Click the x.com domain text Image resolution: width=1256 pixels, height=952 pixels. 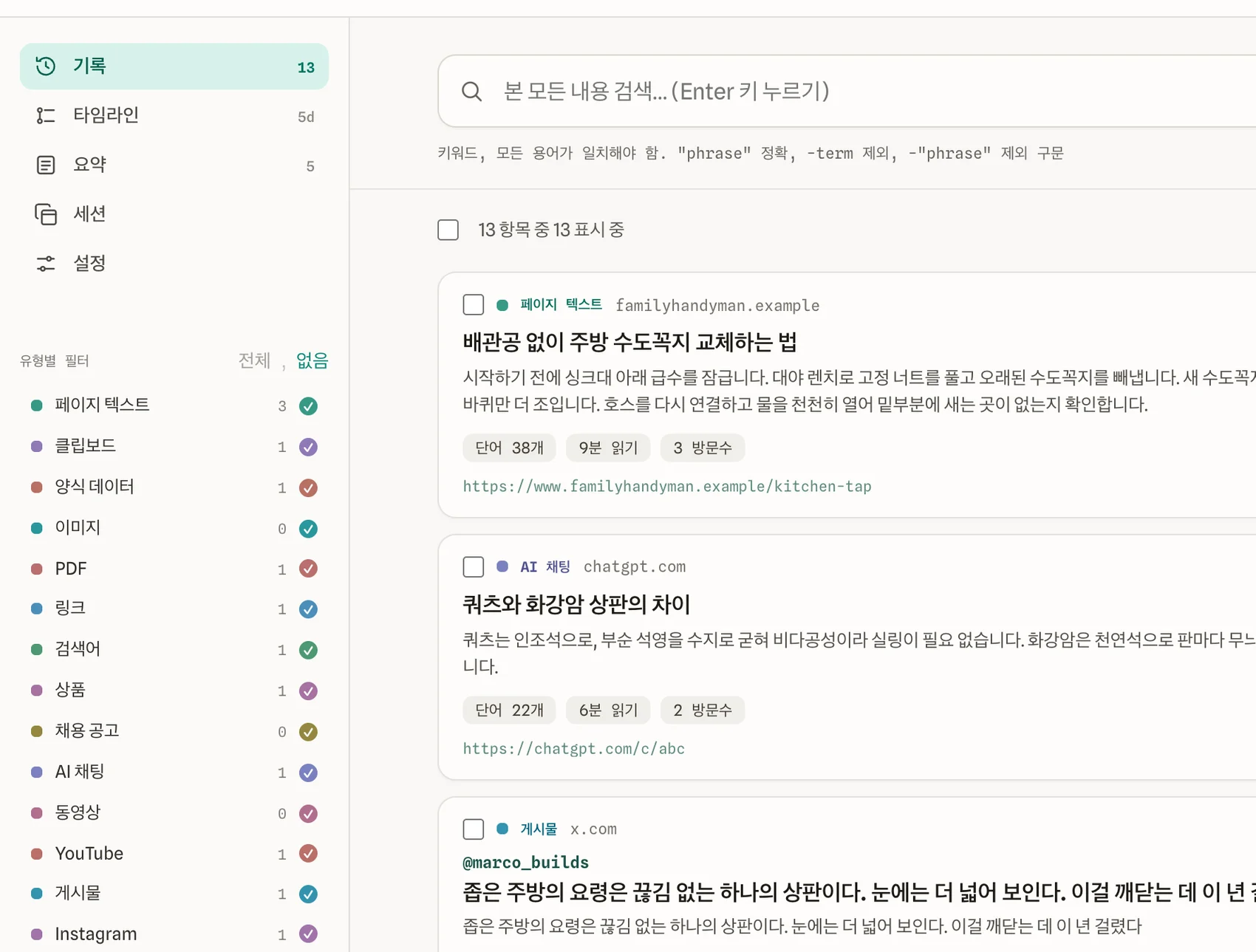point(593,829)
